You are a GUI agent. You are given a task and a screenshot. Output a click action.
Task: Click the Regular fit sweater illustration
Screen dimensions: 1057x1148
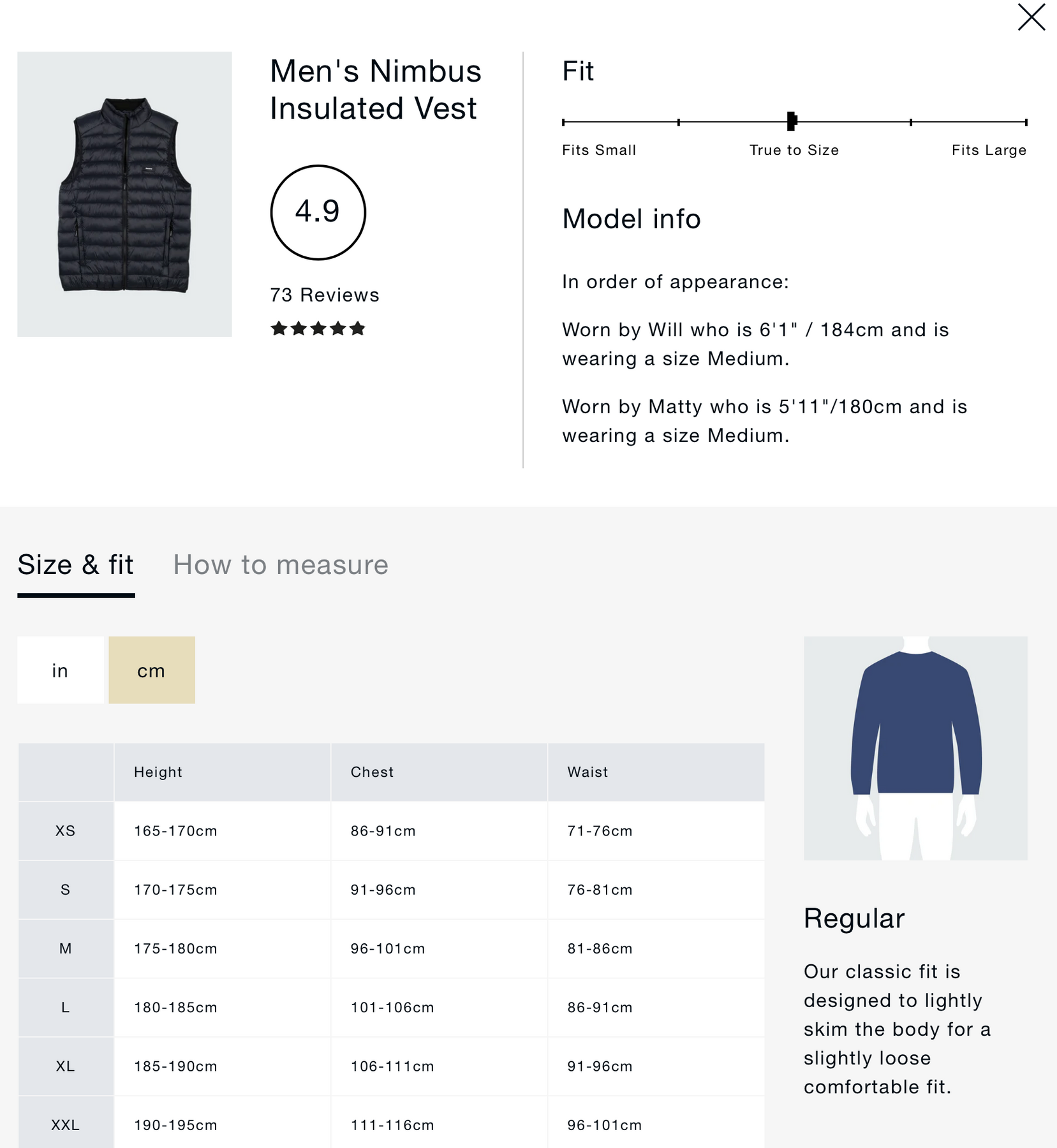[915, 748]
